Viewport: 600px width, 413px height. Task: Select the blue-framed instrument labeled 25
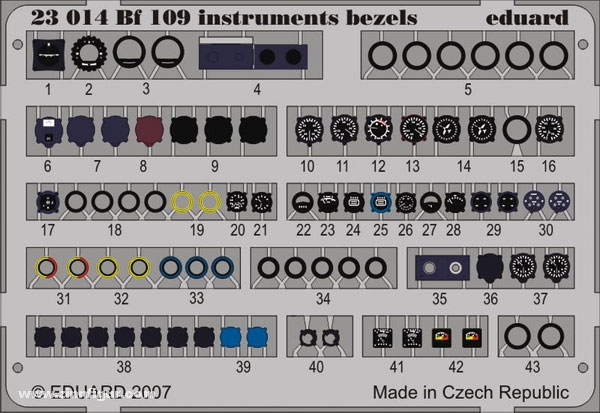click(380, 202)
